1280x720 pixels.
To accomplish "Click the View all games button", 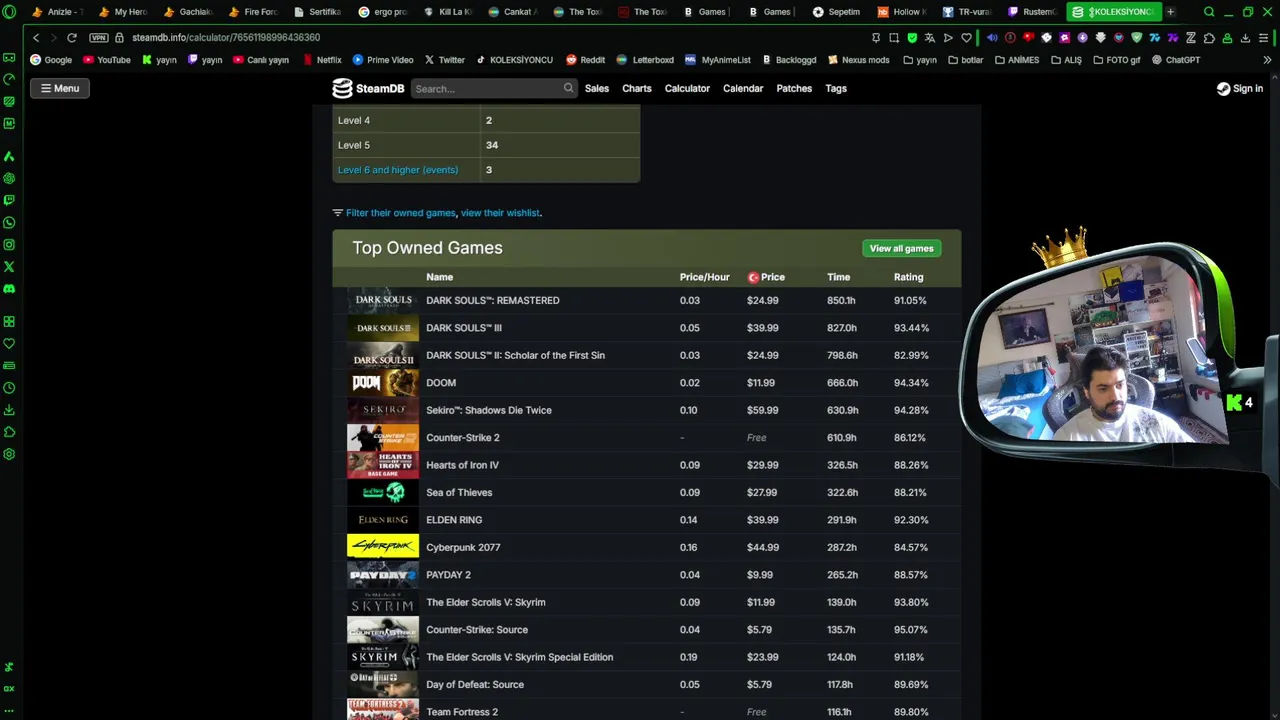I will coord(901,248).
